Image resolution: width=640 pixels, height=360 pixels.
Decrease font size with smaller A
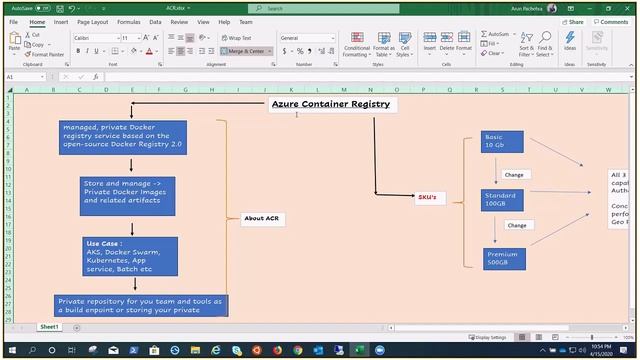click(156, 38)
